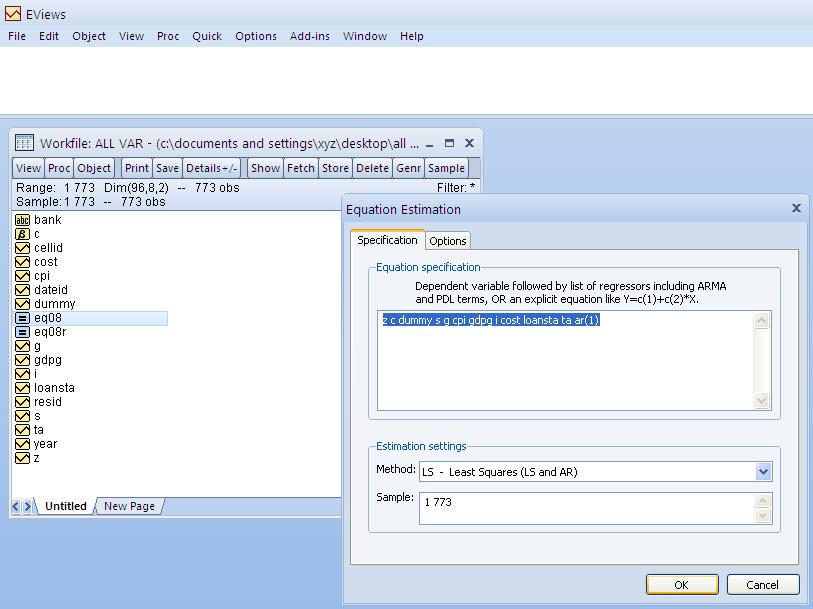Open the View menu in menu bar
Screen dimensions: 813x609
coord(131,36)
